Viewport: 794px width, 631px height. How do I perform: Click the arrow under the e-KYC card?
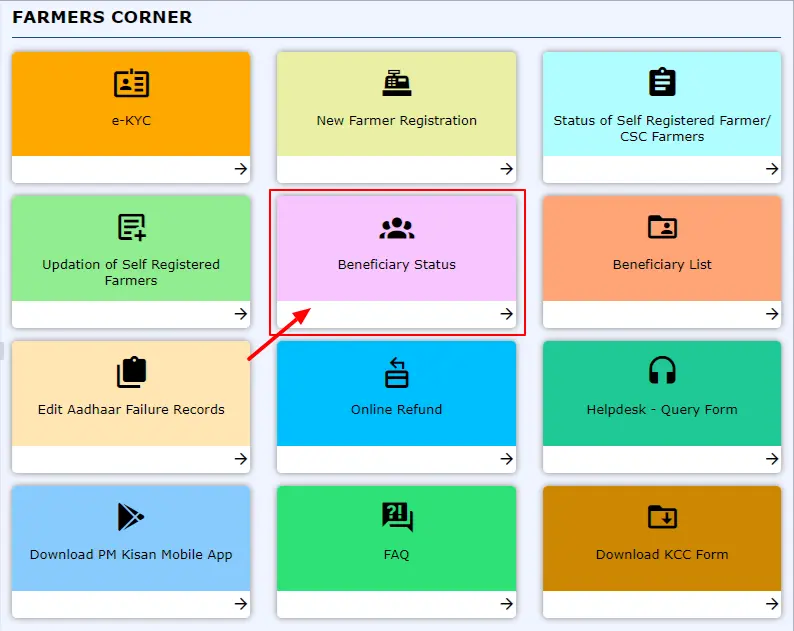241,169
